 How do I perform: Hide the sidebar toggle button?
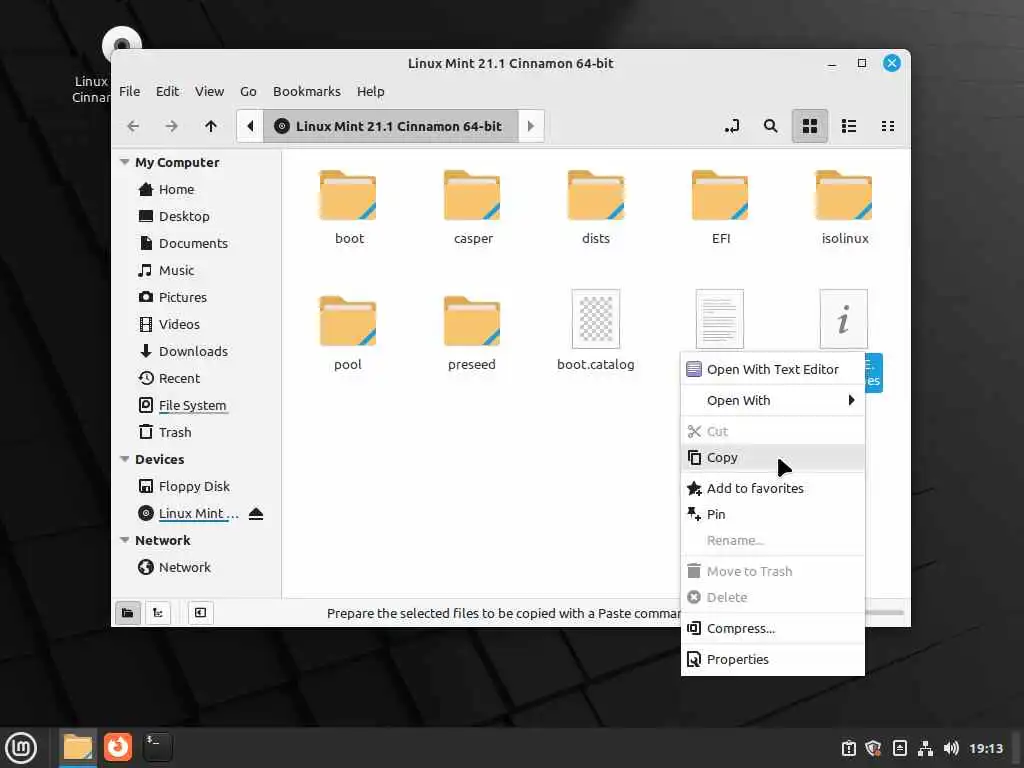coord(200,613)
